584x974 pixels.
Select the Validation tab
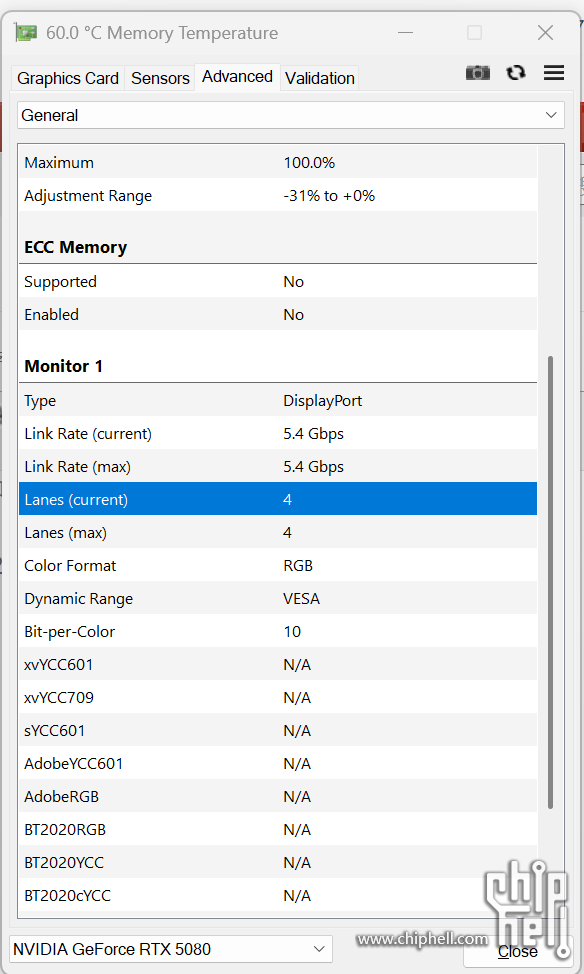(320, 78)
